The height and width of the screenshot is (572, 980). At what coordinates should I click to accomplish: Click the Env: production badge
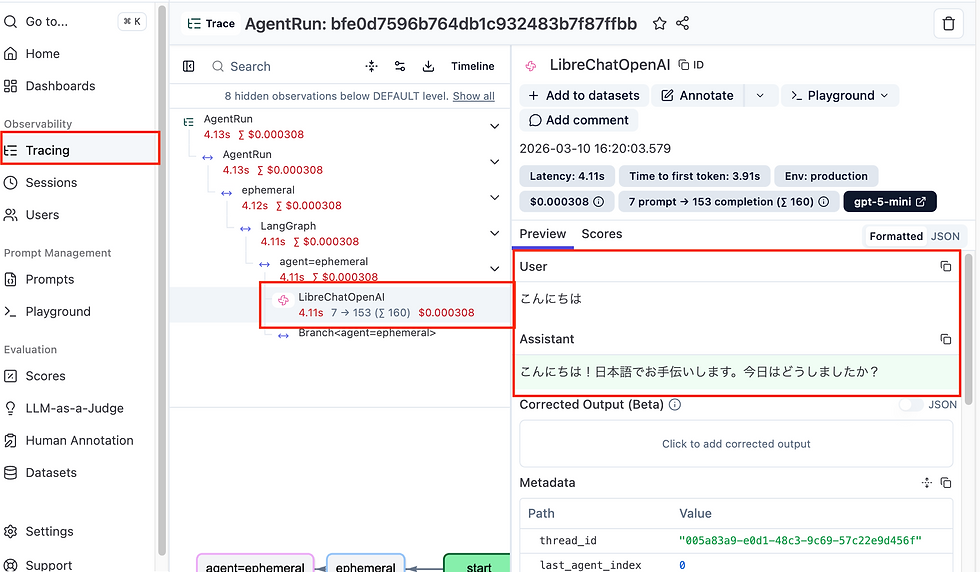[826, 176]
